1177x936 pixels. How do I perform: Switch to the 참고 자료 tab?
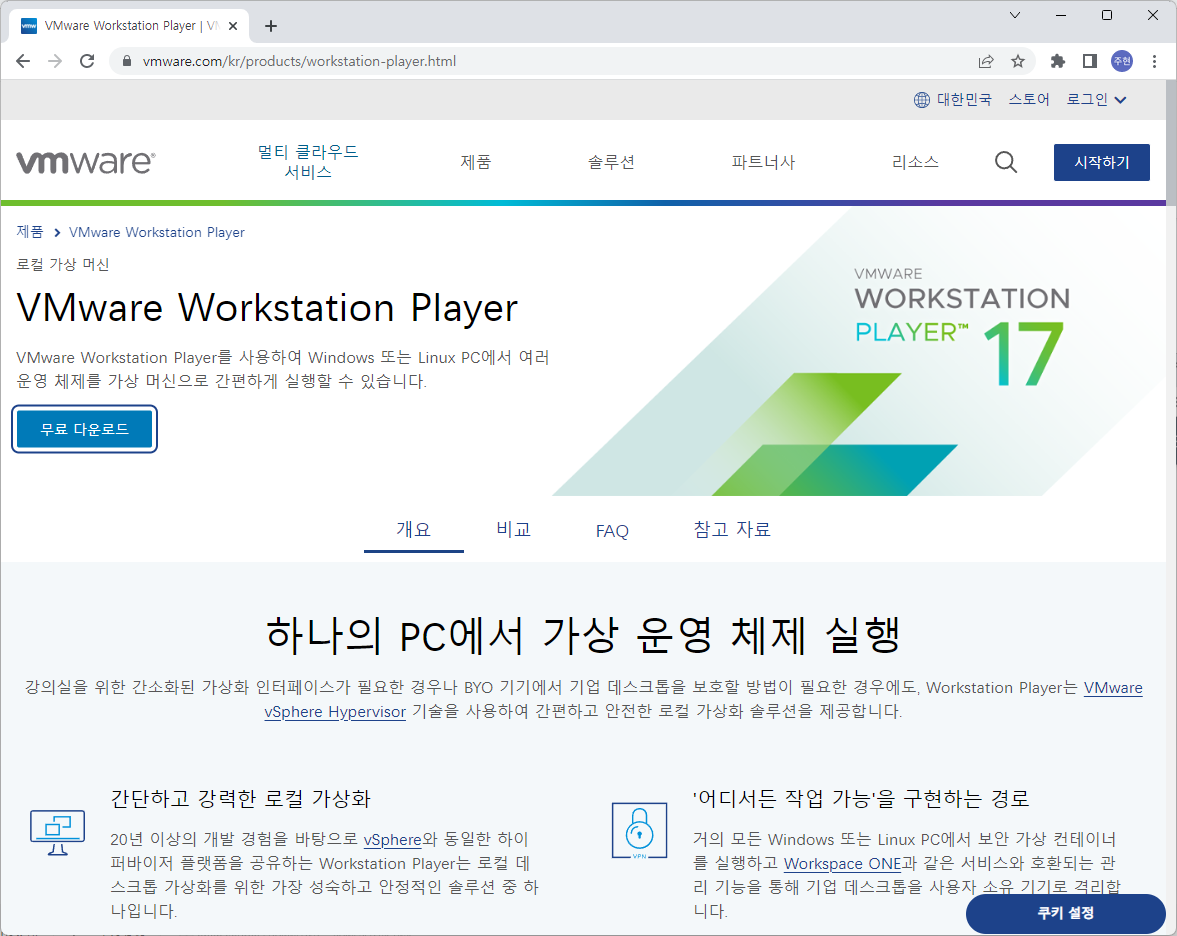click(732, 530)
